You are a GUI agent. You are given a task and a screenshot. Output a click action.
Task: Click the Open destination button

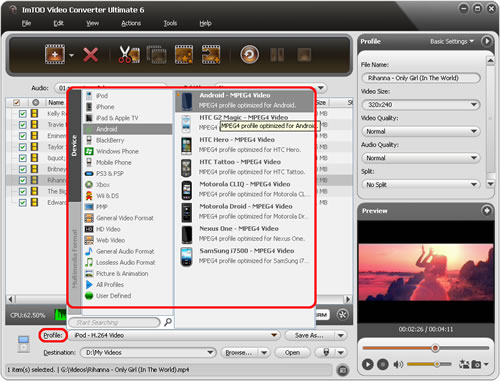(292, 352)
